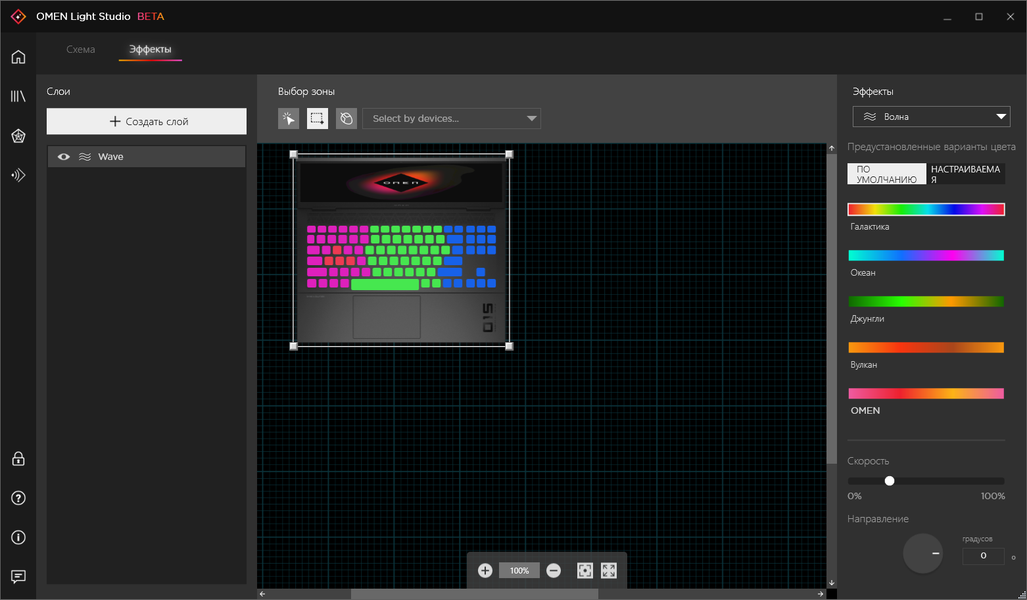The width and height of the screenshot is (1027, 600).
Task: Switch to the Эффекты tab
Action: (x=150, y=49)
